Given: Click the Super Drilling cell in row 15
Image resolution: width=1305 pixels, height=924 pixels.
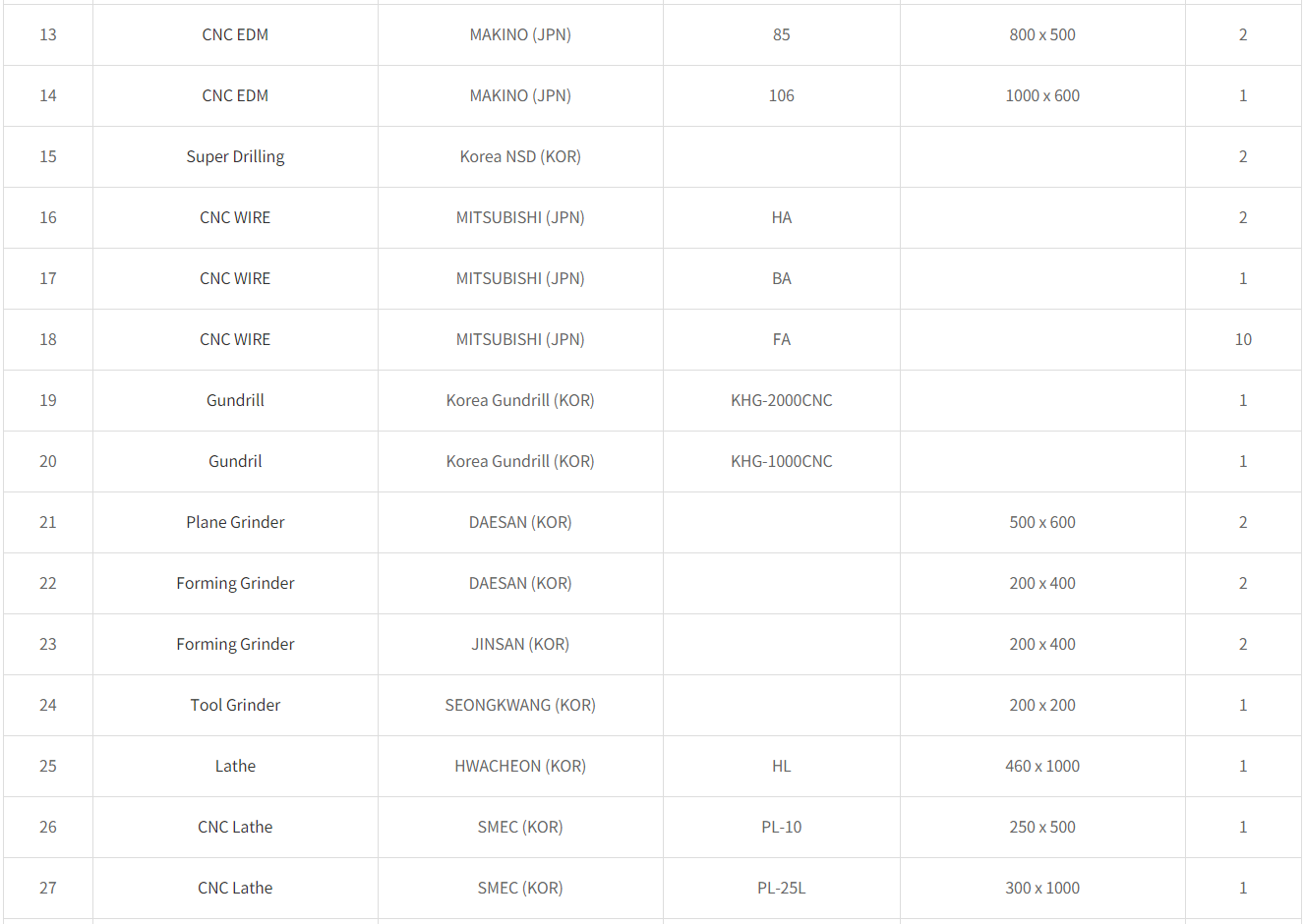Looking at the screenshot, I should pyautogui.click(x=235, y=157).
